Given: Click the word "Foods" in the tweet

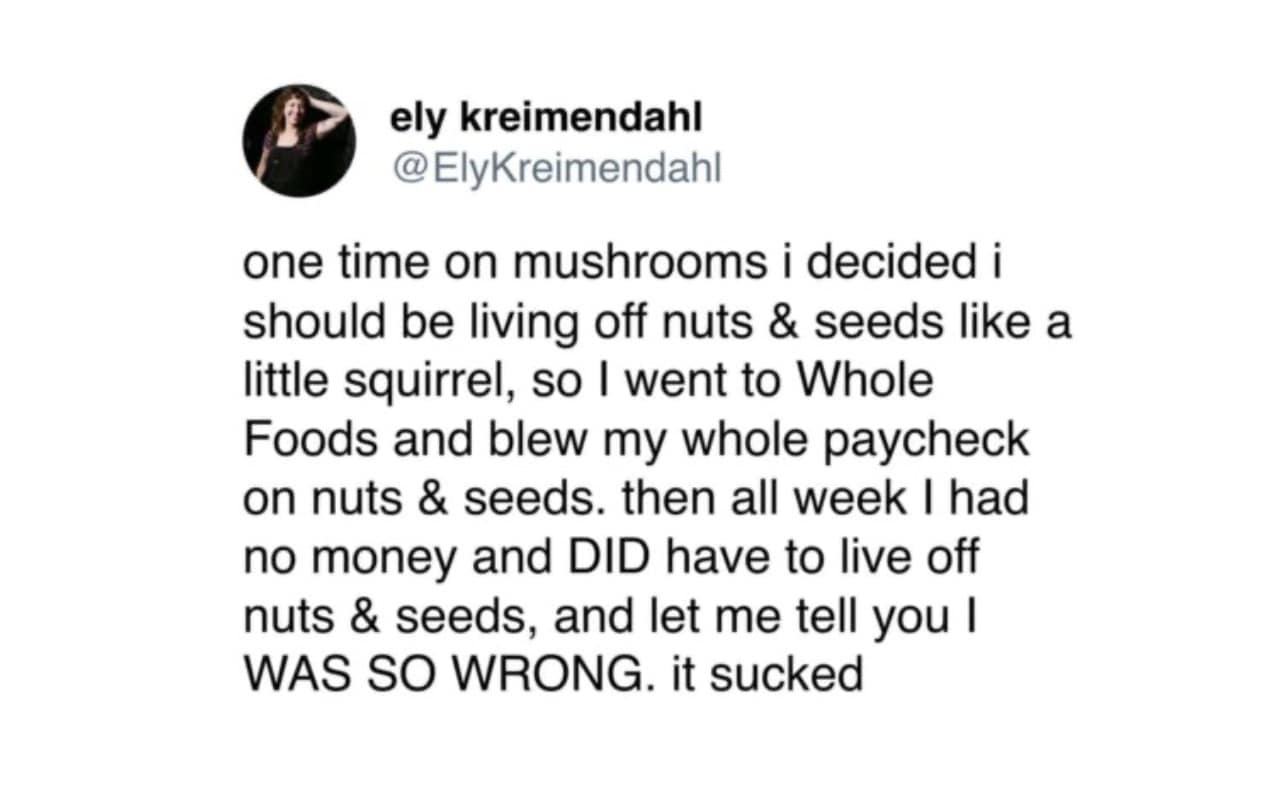Looking at the screenshot, I should click(296, 438).
